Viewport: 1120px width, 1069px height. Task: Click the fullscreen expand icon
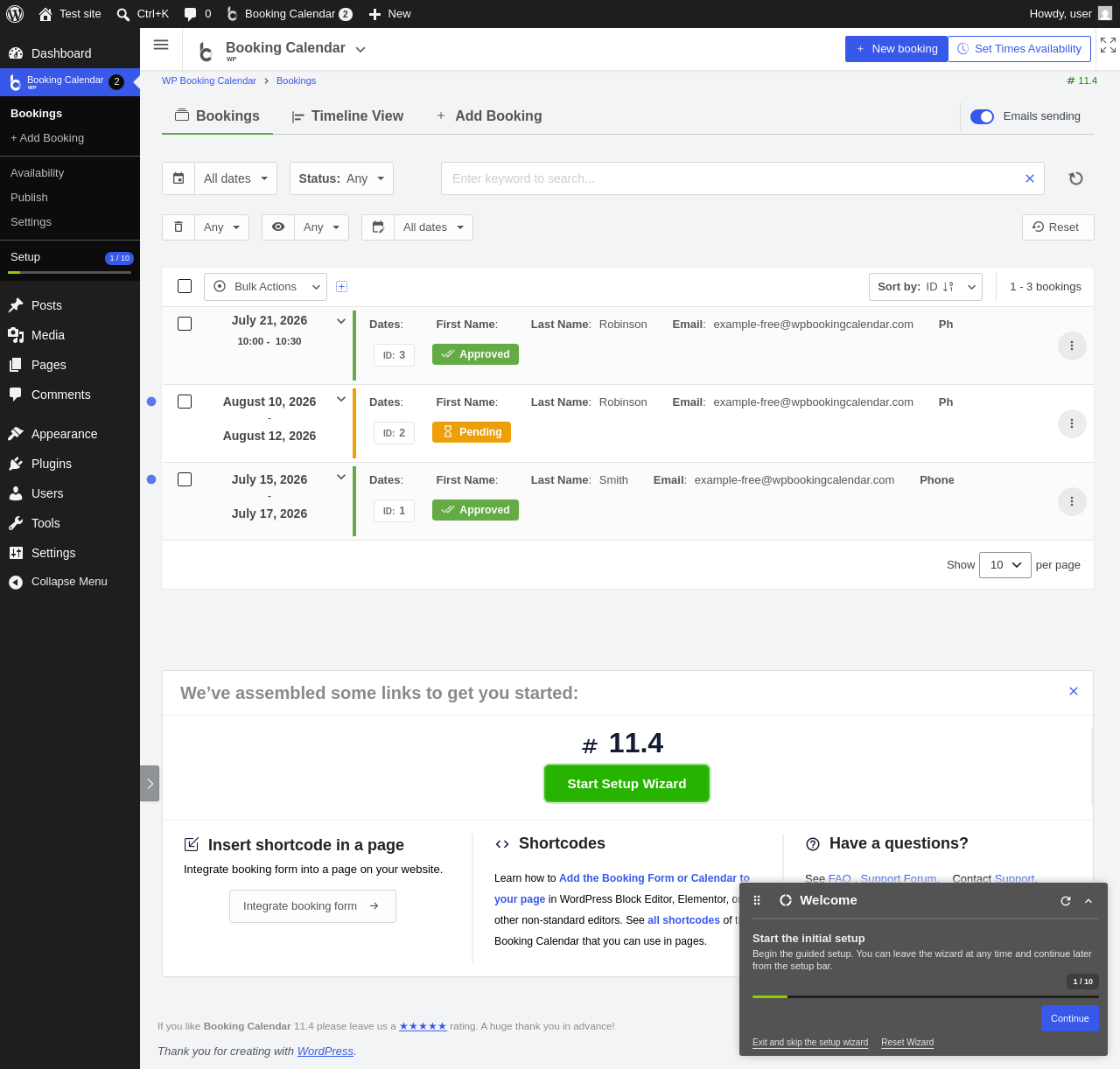pos(1108,45)
